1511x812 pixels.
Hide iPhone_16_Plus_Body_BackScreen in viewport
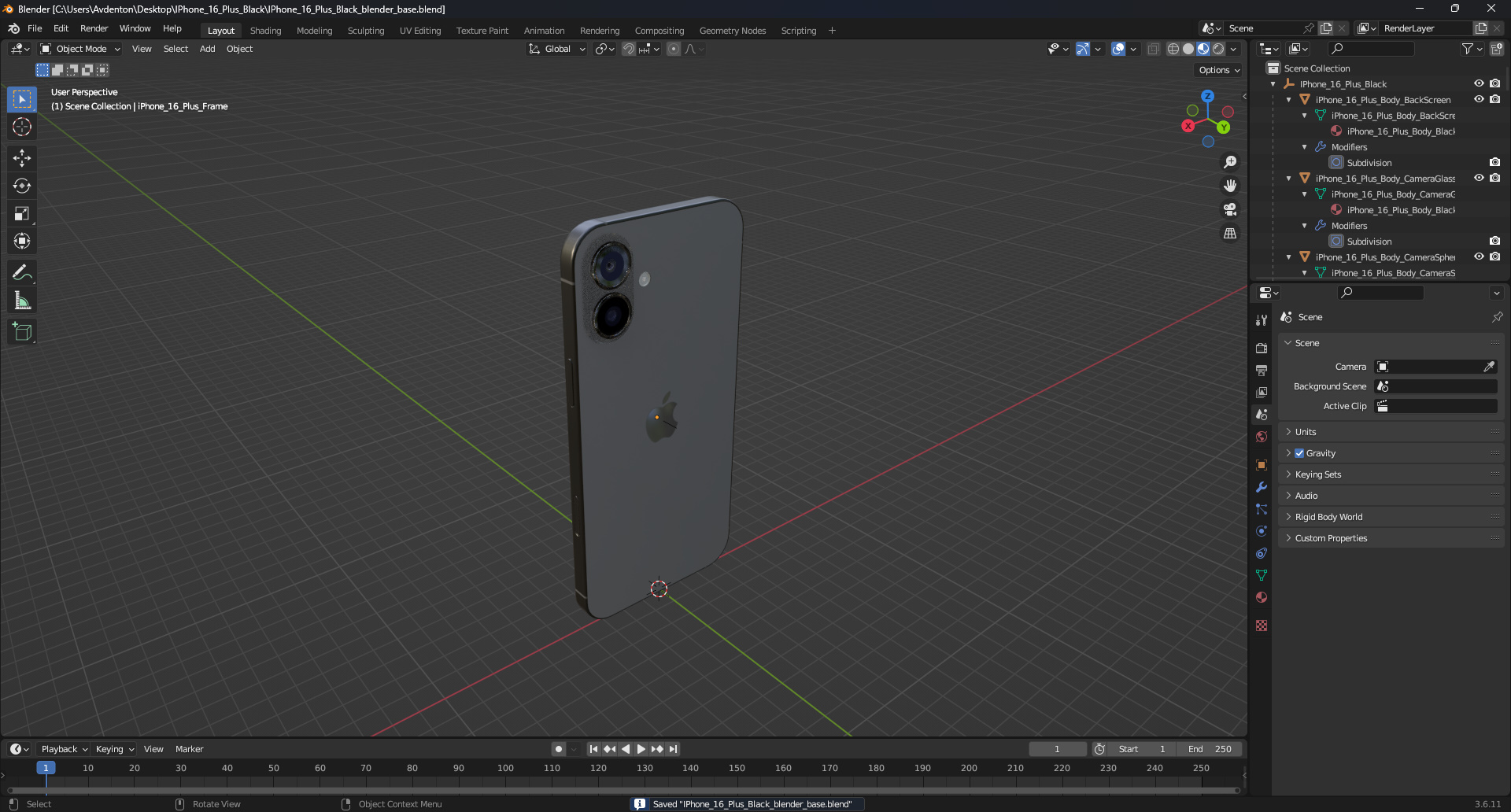click(x=1479, y=100)
